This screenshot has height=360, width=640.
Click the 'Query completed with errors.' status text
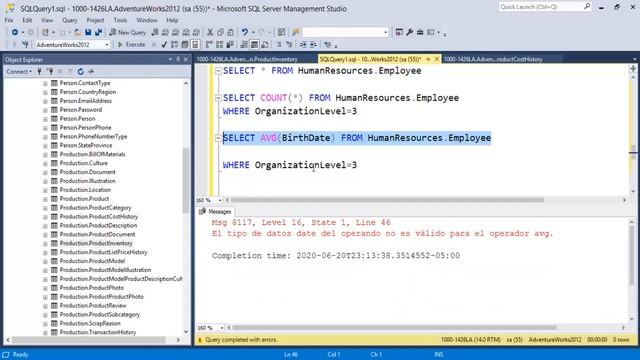(x=241, y=340)
